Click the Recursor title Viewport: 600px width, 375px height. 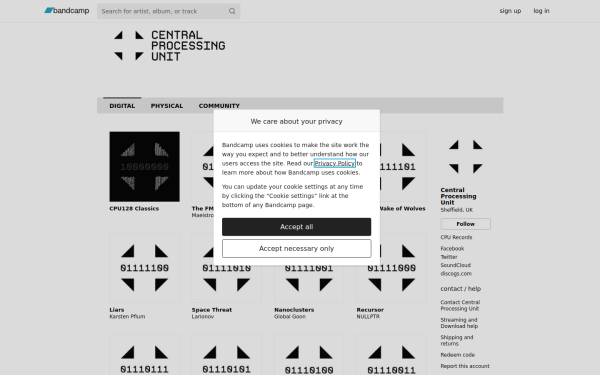[370, 310]
